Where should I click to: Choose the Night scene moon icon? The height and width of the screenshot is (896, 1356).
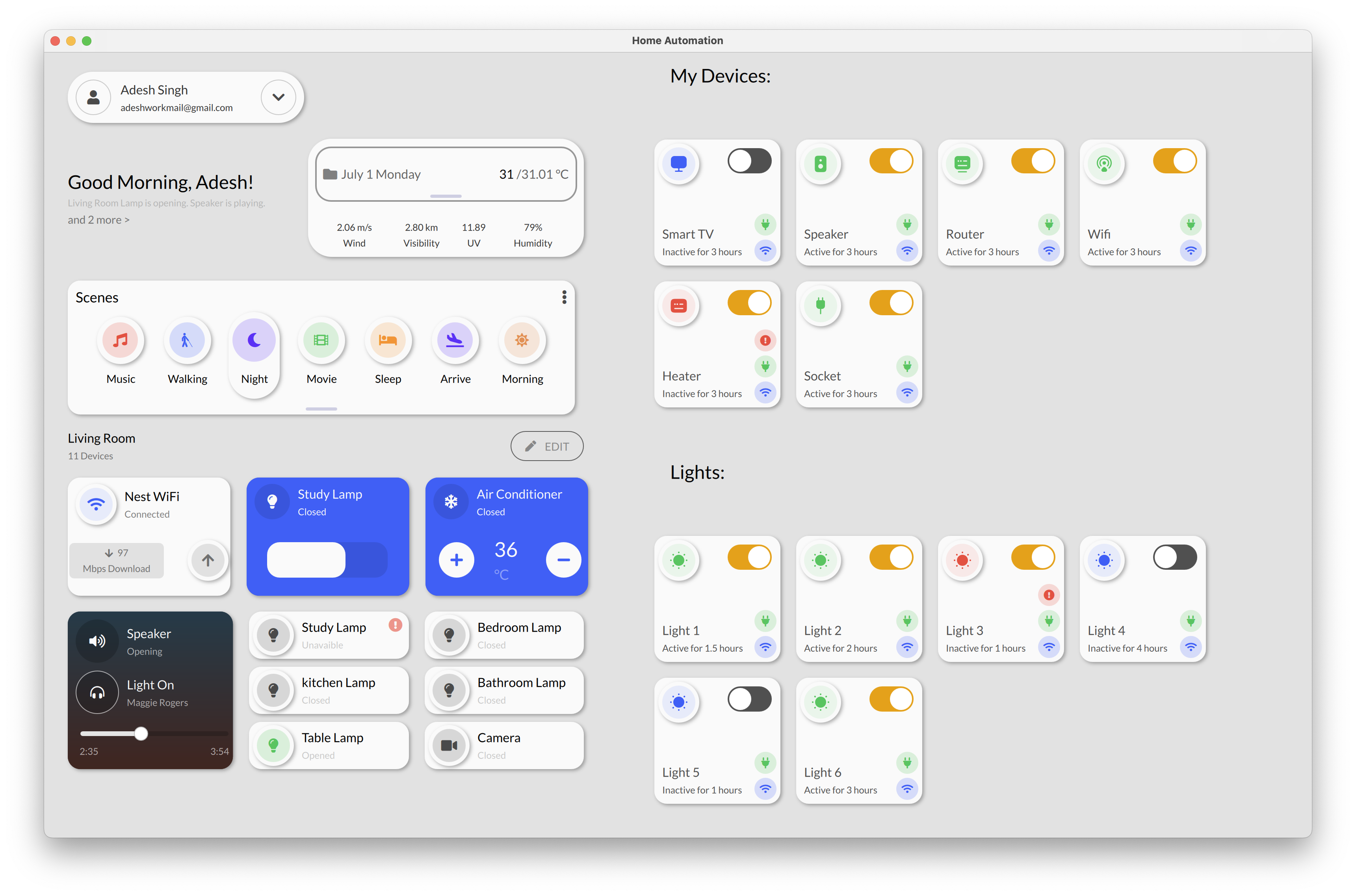[x=254, y=340]
